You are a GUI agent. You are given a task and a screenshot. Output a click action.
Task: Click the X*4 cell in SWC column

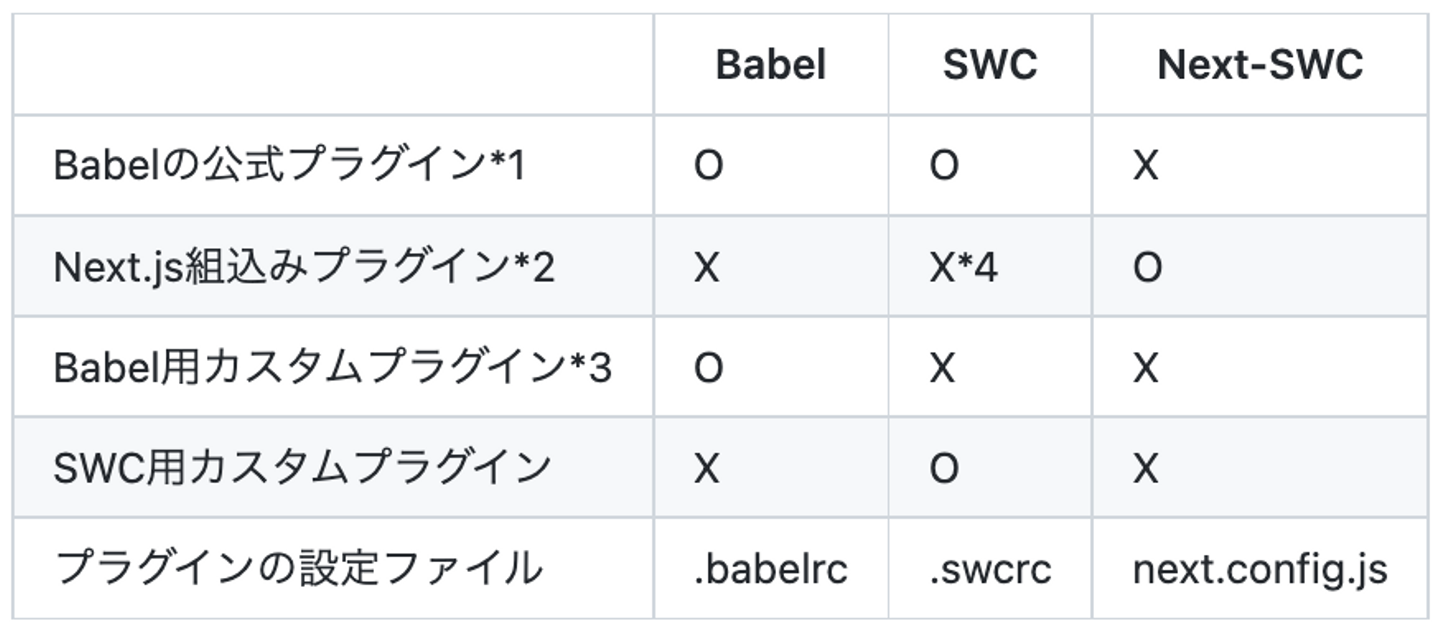click(x=963, y=267)
